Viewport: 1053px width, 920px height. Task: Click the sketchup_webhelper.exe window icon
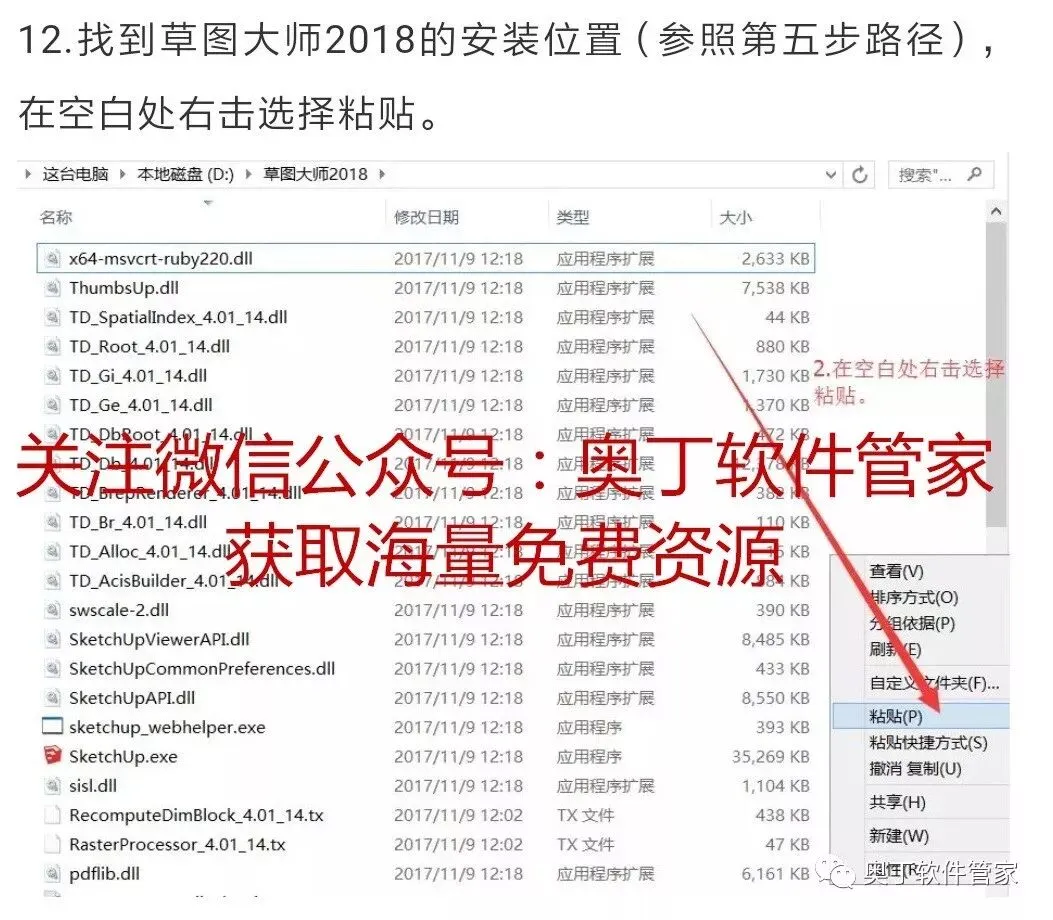[52, 727]
